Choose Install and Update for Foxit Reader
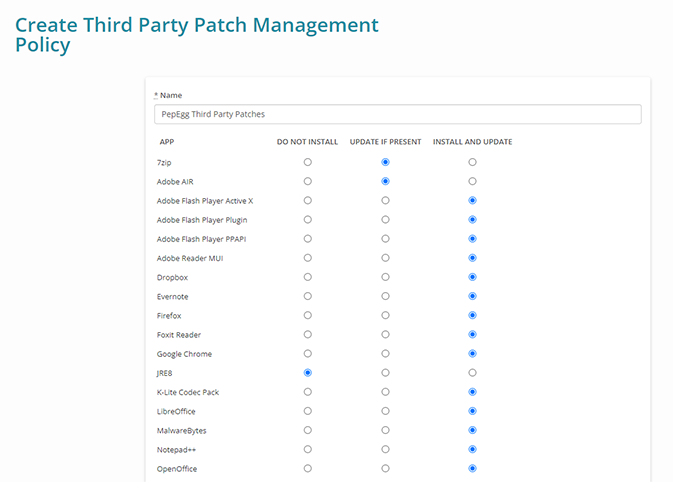 coord(473,334)
